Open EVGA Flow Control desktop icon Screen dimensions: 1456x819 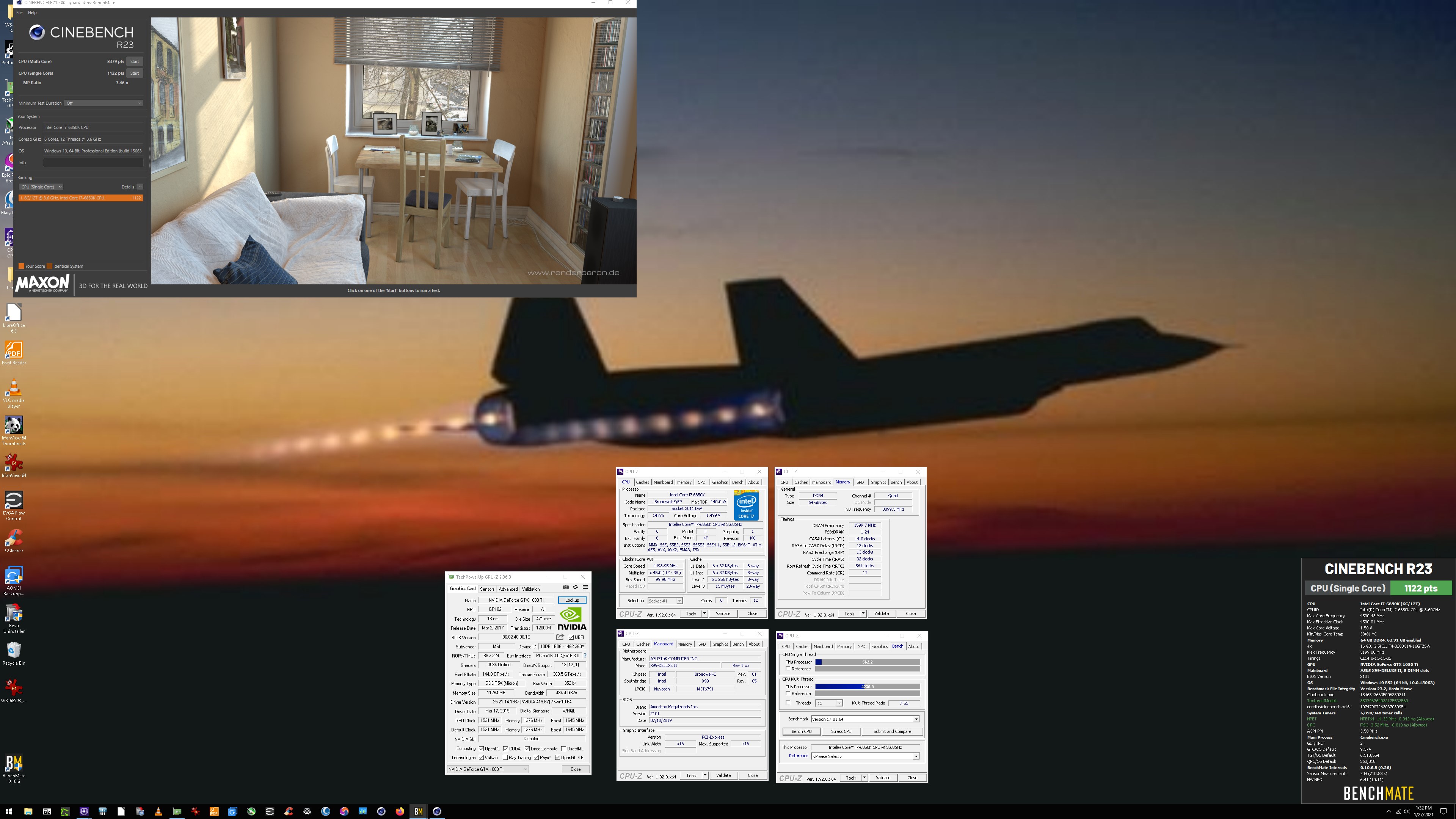click(14, 506)
